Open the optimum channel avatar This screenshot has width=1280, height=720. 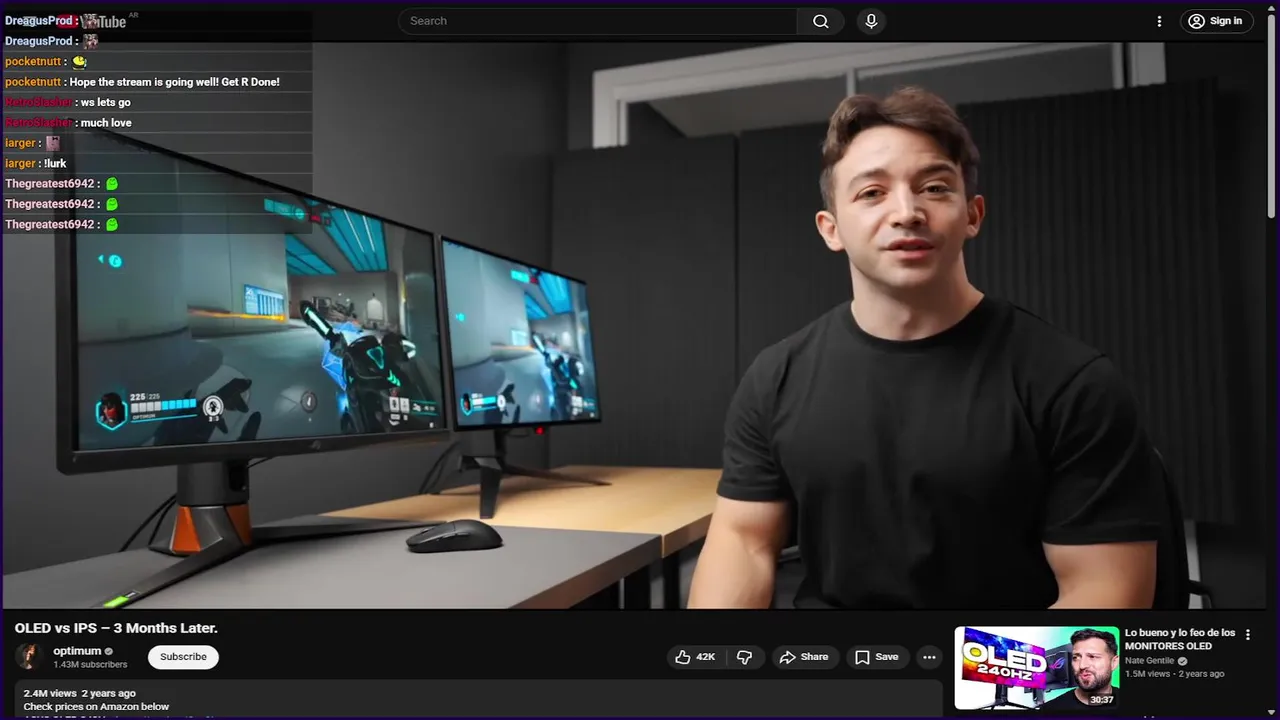point(28,657)
